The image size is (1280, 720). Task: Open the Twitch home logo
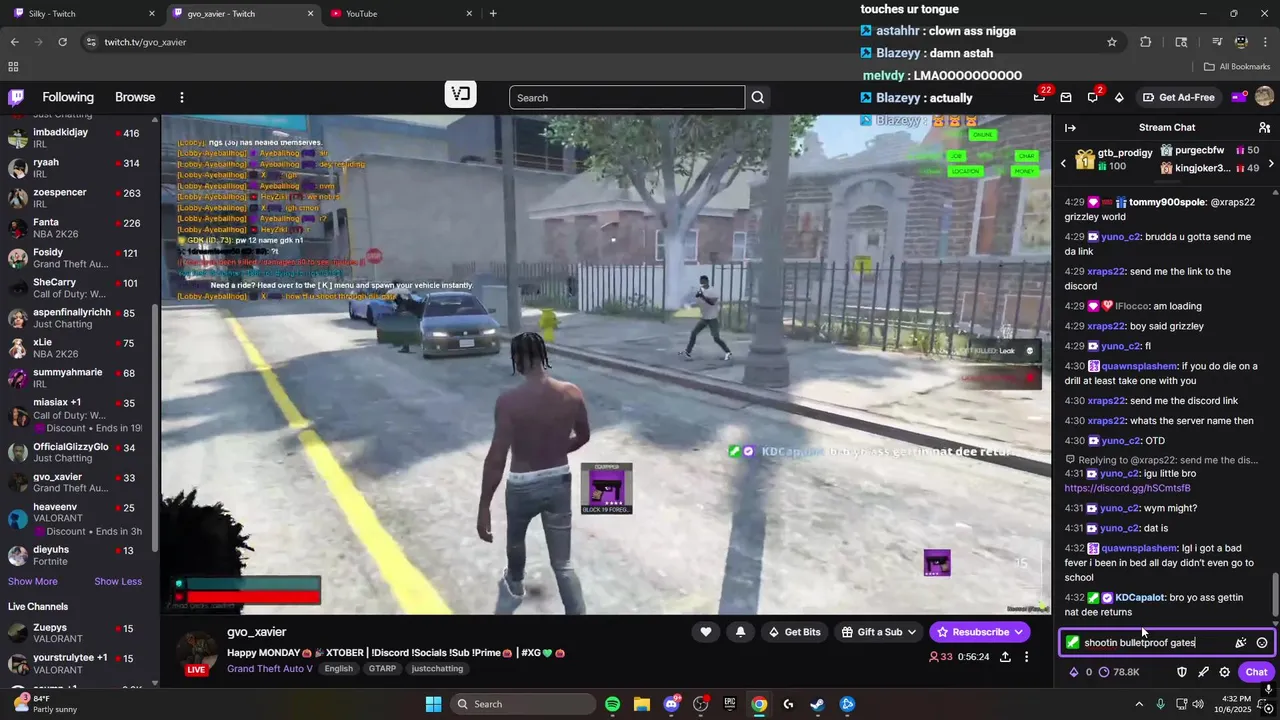[x=16, y=97]
